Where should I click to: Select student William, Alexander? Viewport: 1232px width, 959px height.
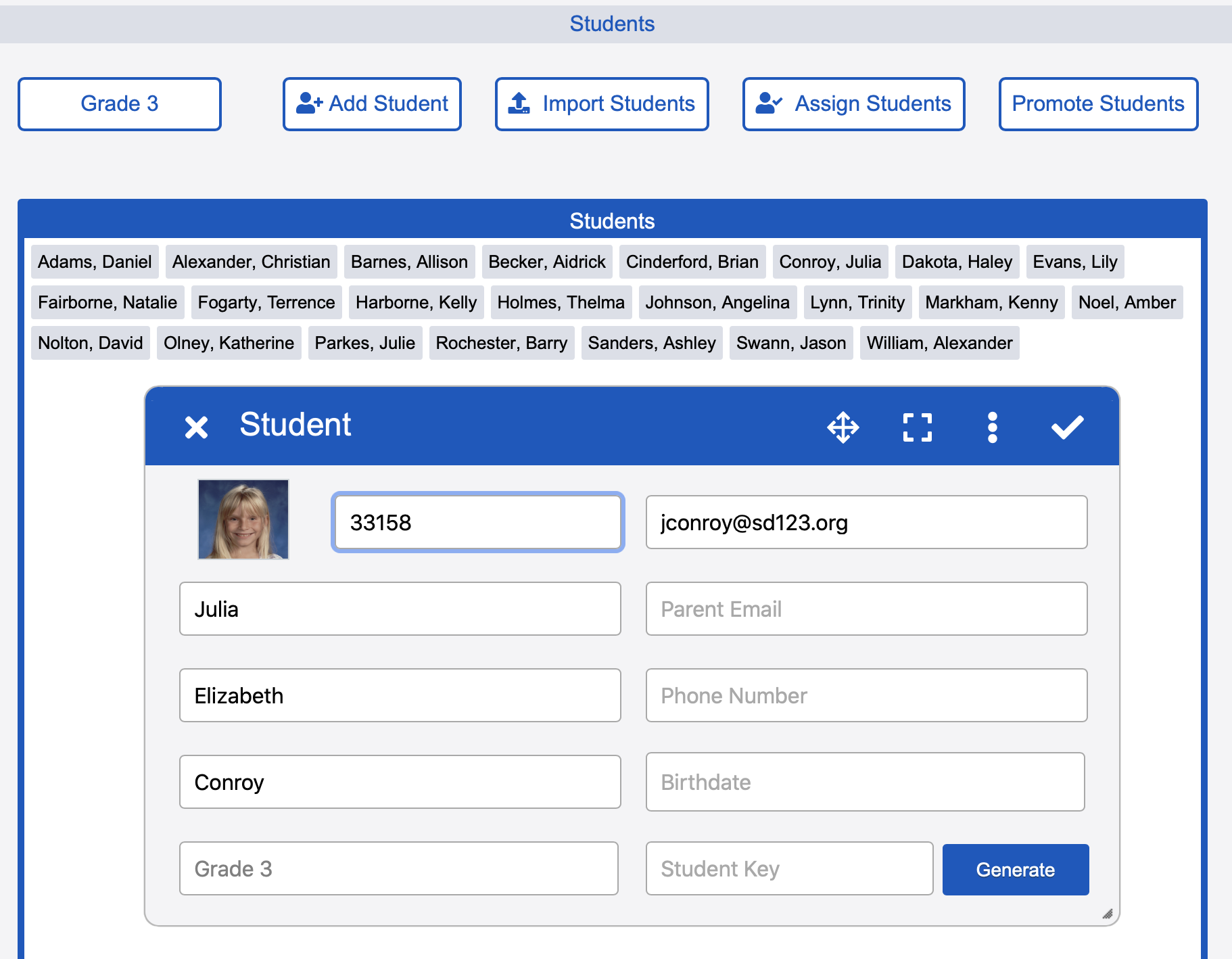(x=939, y=343)
